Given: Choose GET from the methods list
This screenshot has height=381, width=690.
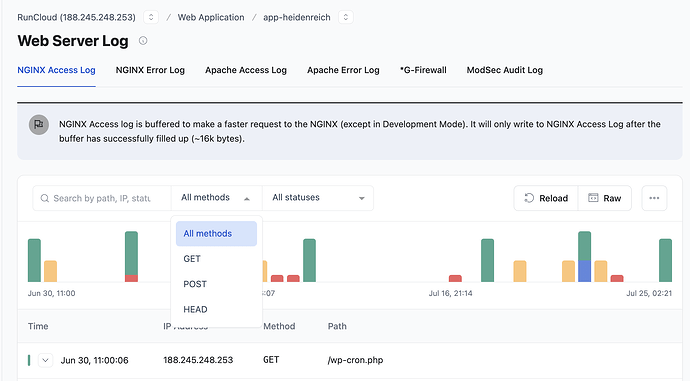Looking at the screenshot, I should coord(216,259).
